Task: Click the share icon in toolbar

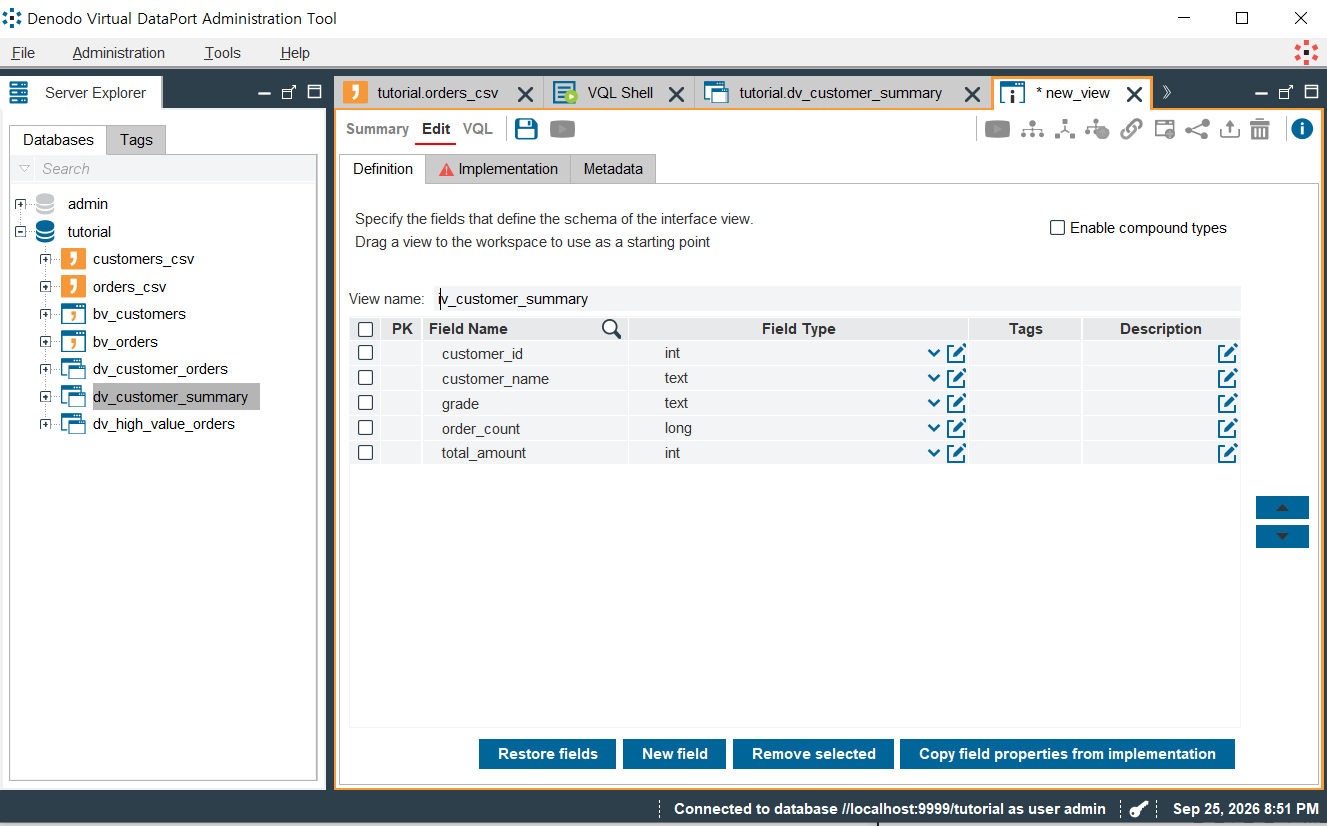Action: (1197, 129)
